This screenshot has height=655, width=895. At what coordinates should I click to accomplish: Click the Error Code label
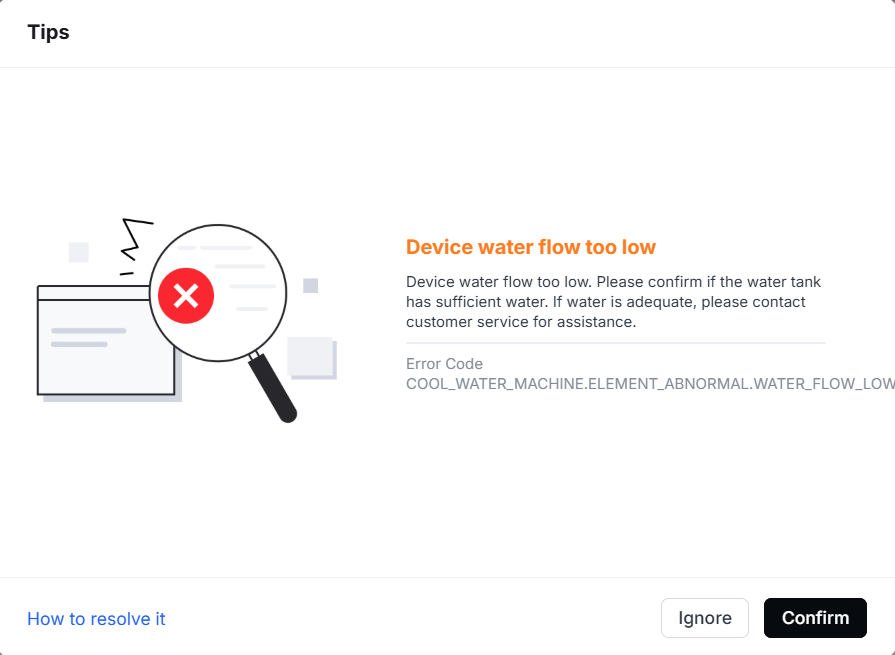click(444, 363)
